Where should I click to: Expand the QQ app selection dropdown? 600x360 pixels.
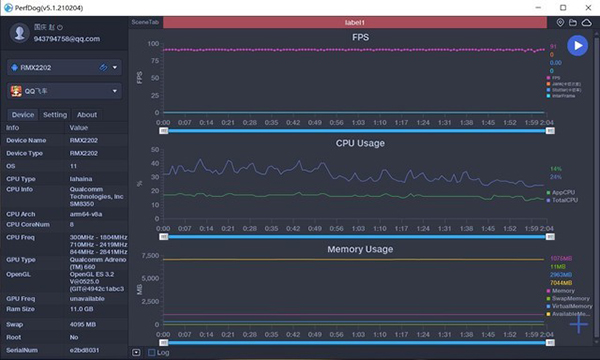114,91
